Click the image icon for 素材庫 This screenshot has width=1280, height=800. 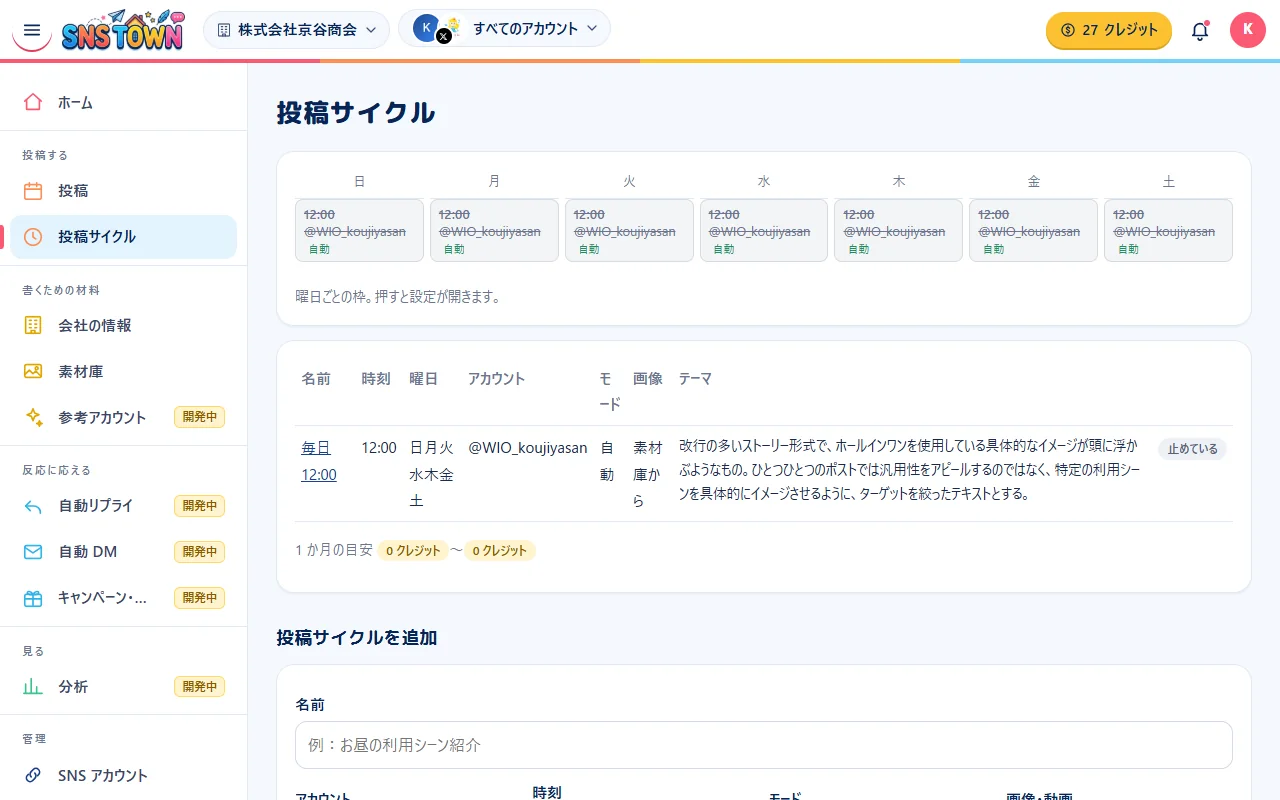coord(33,372)
